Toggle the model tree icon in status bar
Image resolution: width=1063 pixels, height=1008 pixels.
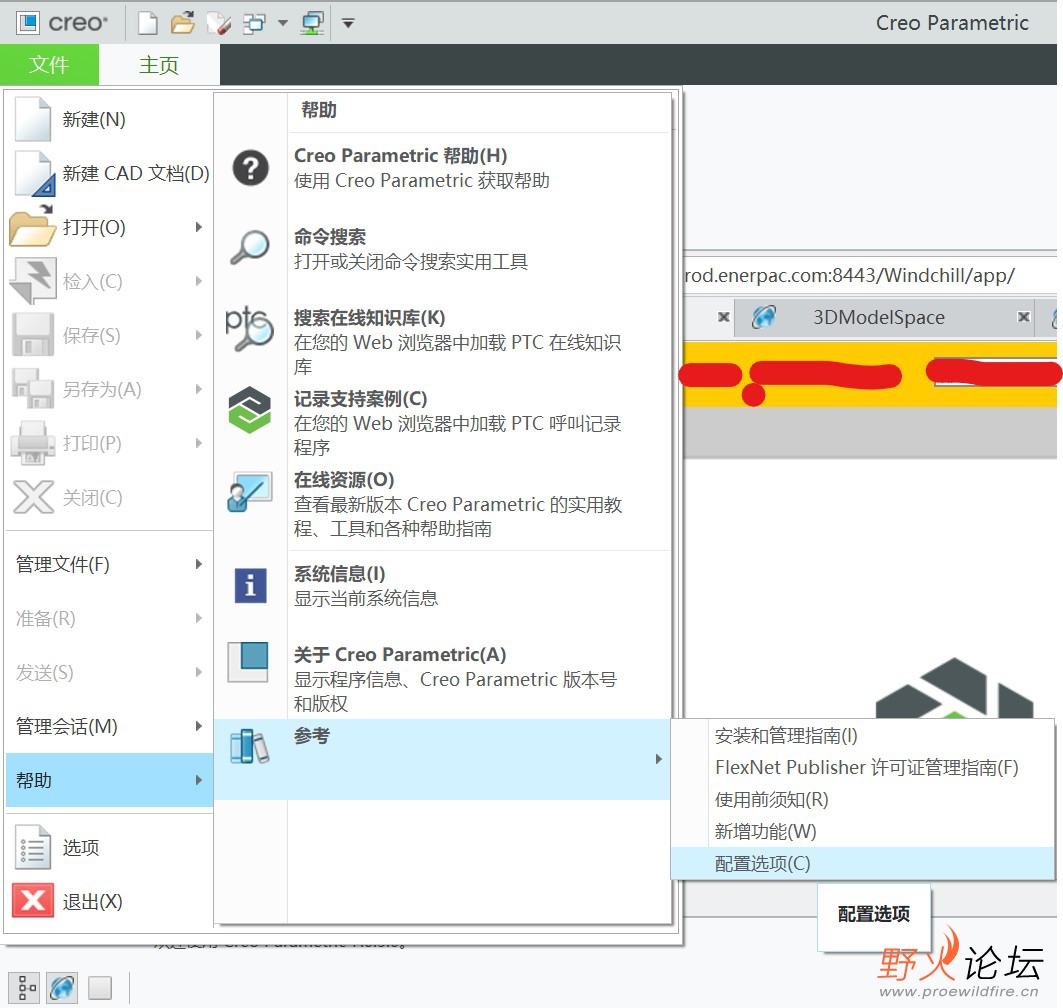pyautogui.click(x=26, y=988)
